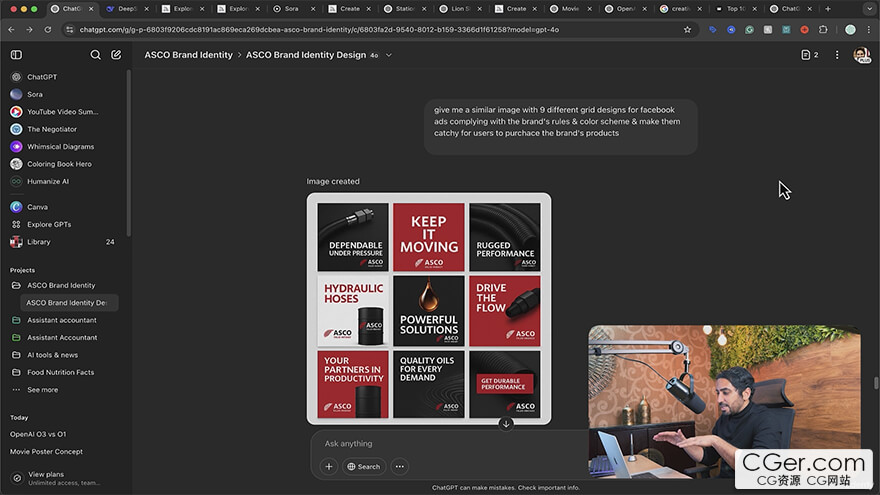Toggle the ChatGPT sidebar panel icon
This screenshot has width=880, height=495.
tap(16, 54)
